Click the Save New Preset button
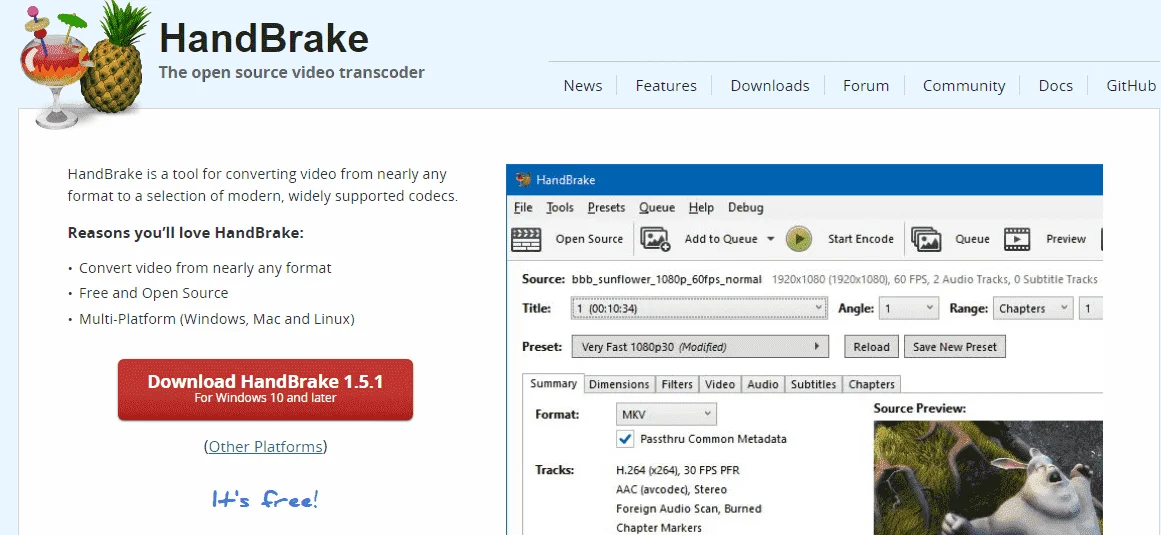This screenshot has width=1161, height=535. click(954, 346)
